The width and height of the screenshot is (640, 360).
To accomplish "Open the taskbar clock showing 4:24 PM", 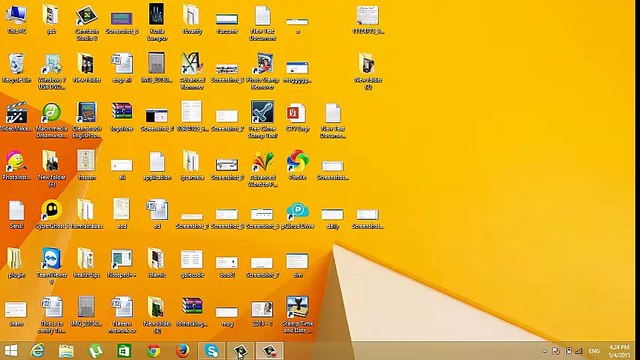I will click(619, 351).
